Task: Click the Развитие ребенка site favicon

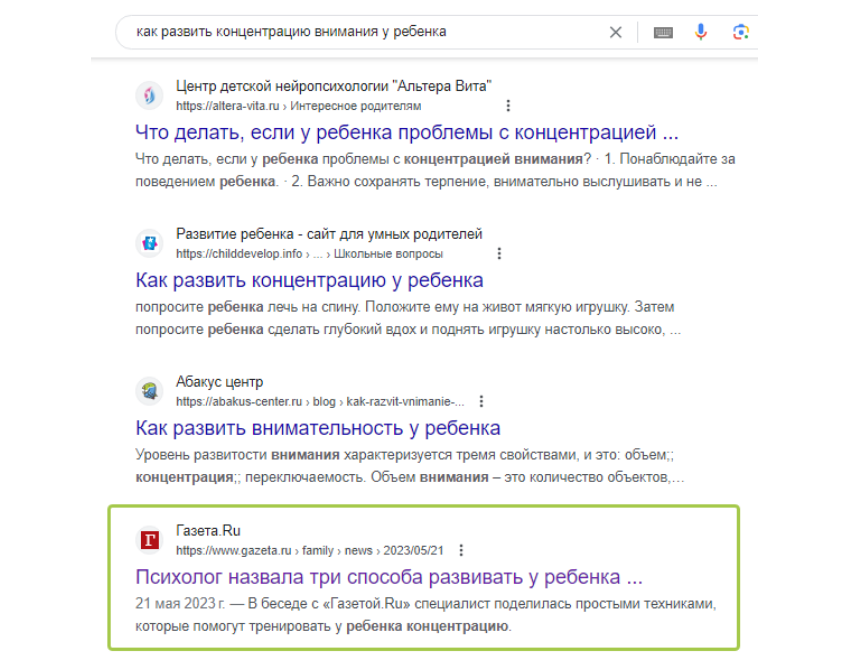Action: [x=149, y=243]
